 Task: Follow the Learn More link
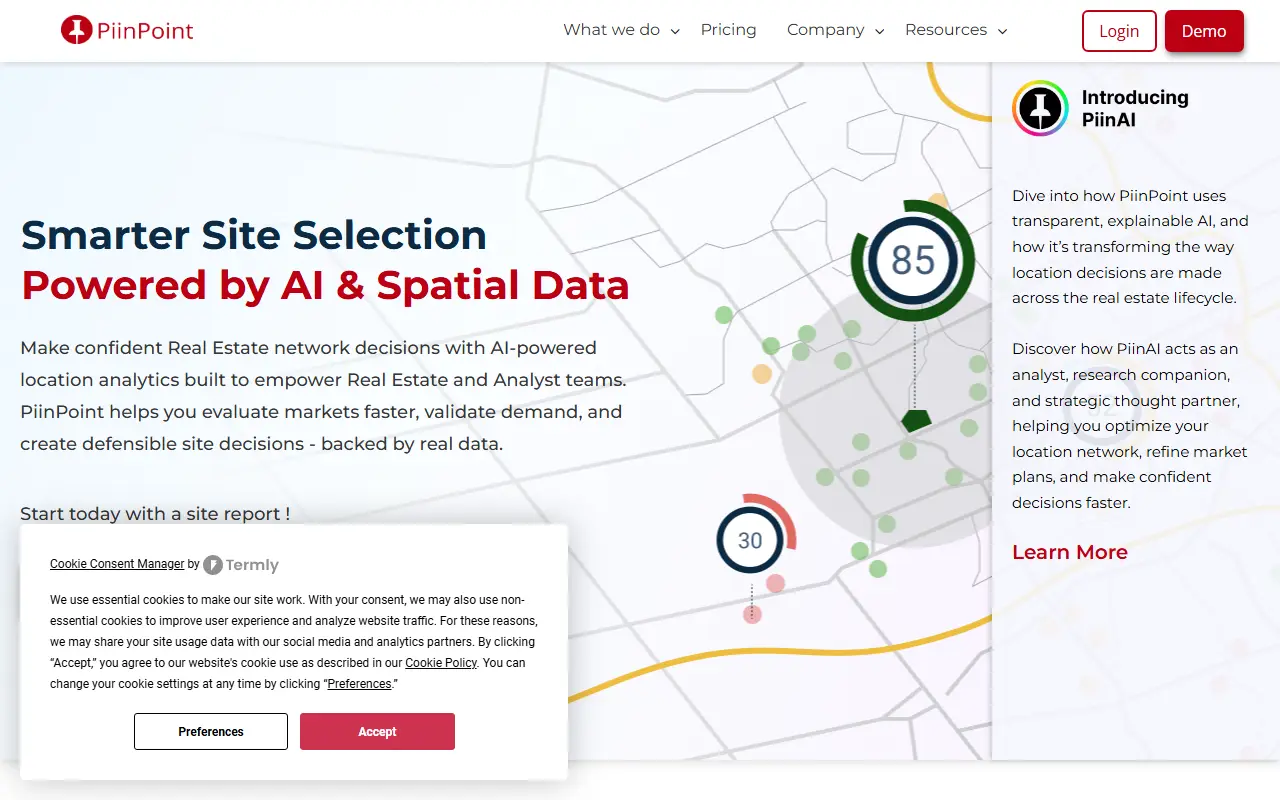(x=1070, y=552)
